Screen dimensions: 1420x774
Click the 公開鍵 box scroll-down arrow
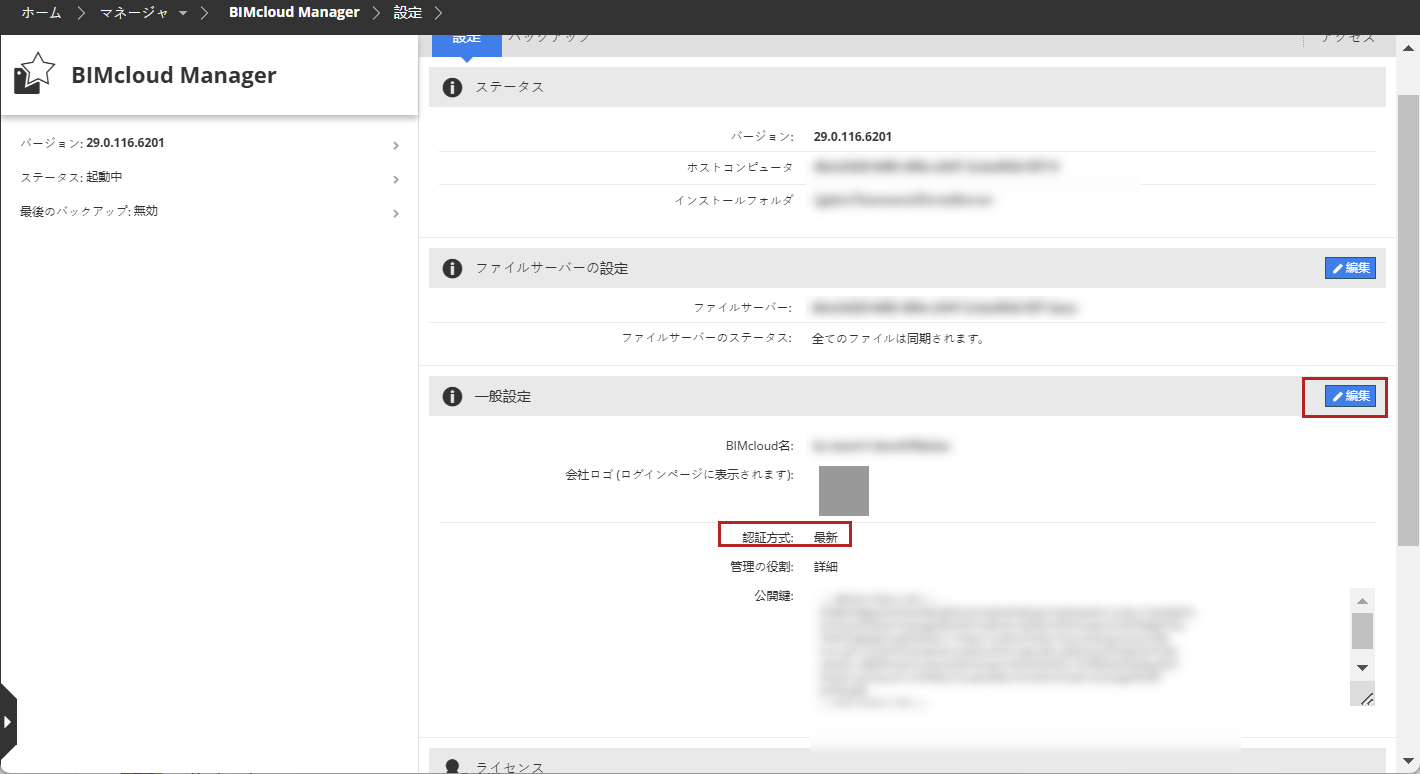[1362, 667]
